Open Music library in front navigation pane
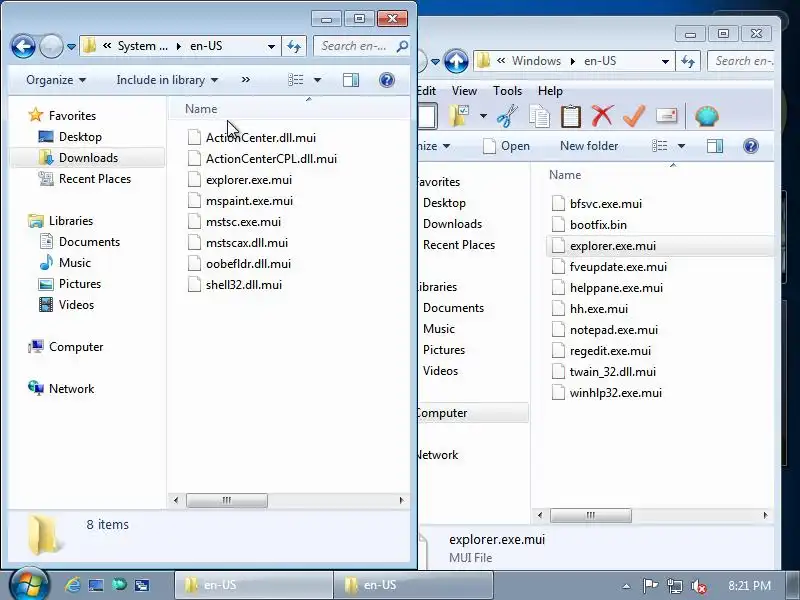The width and height of the screenshot is (800, 600). point(74,263)
